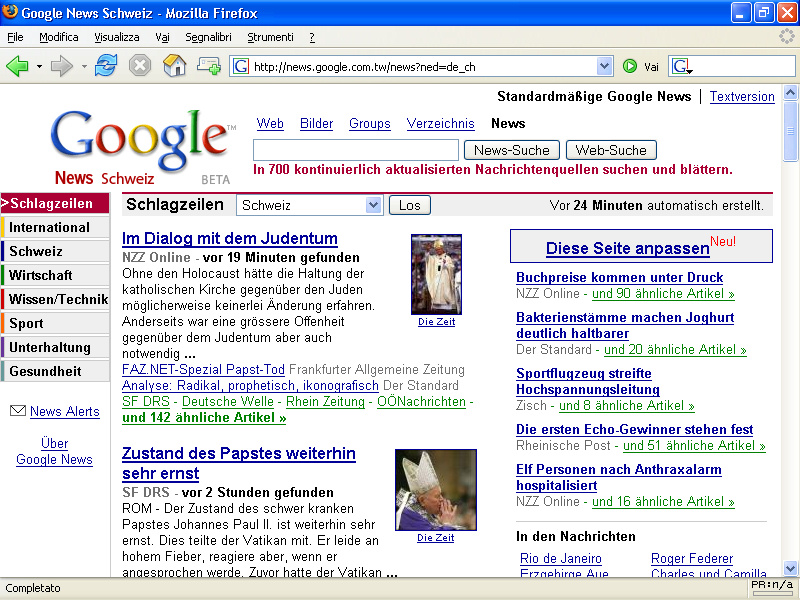Click the Diese Seite anpassen link

(628, 248)
